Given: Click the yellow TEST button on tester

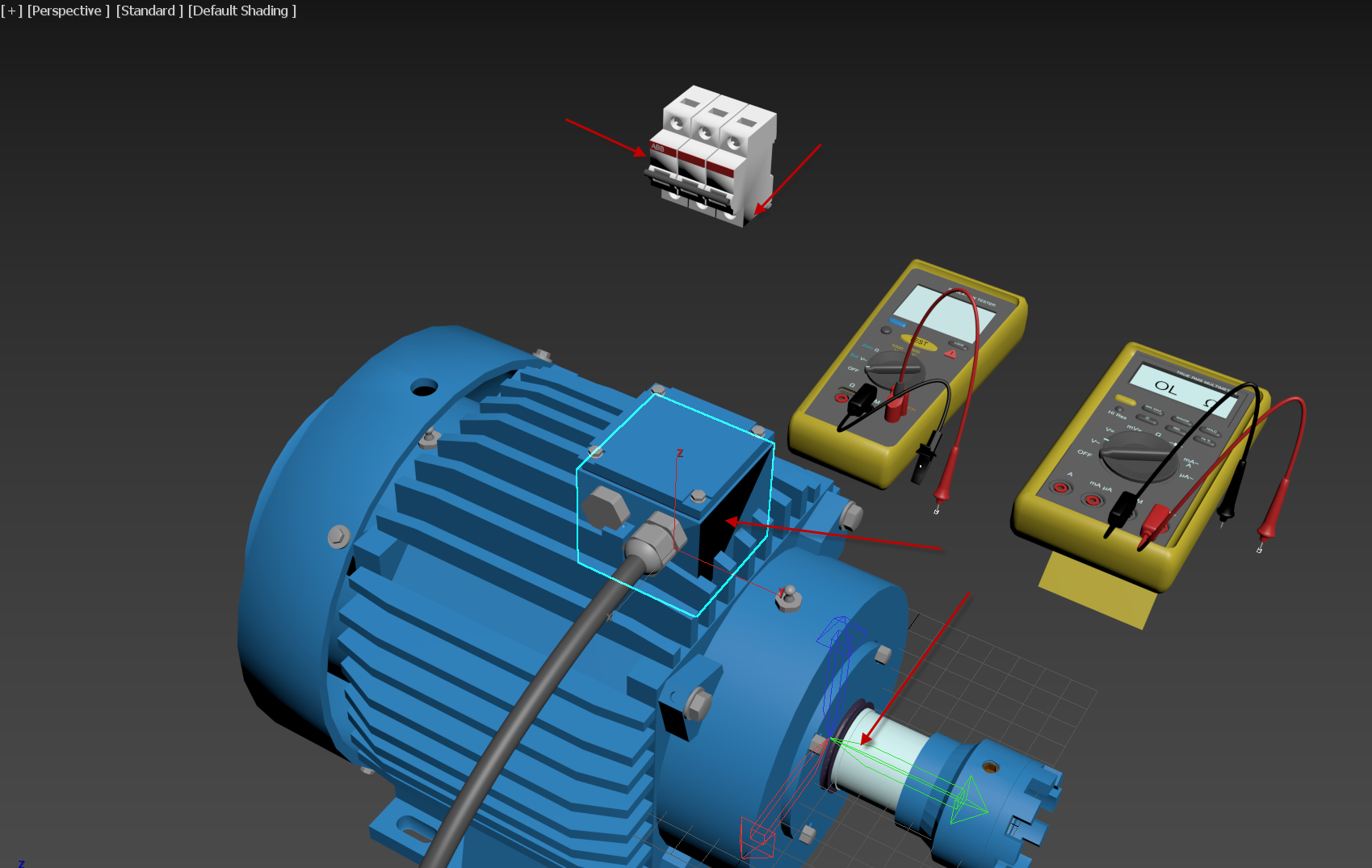Looking at the screenshot, I should tap(918, 342).
